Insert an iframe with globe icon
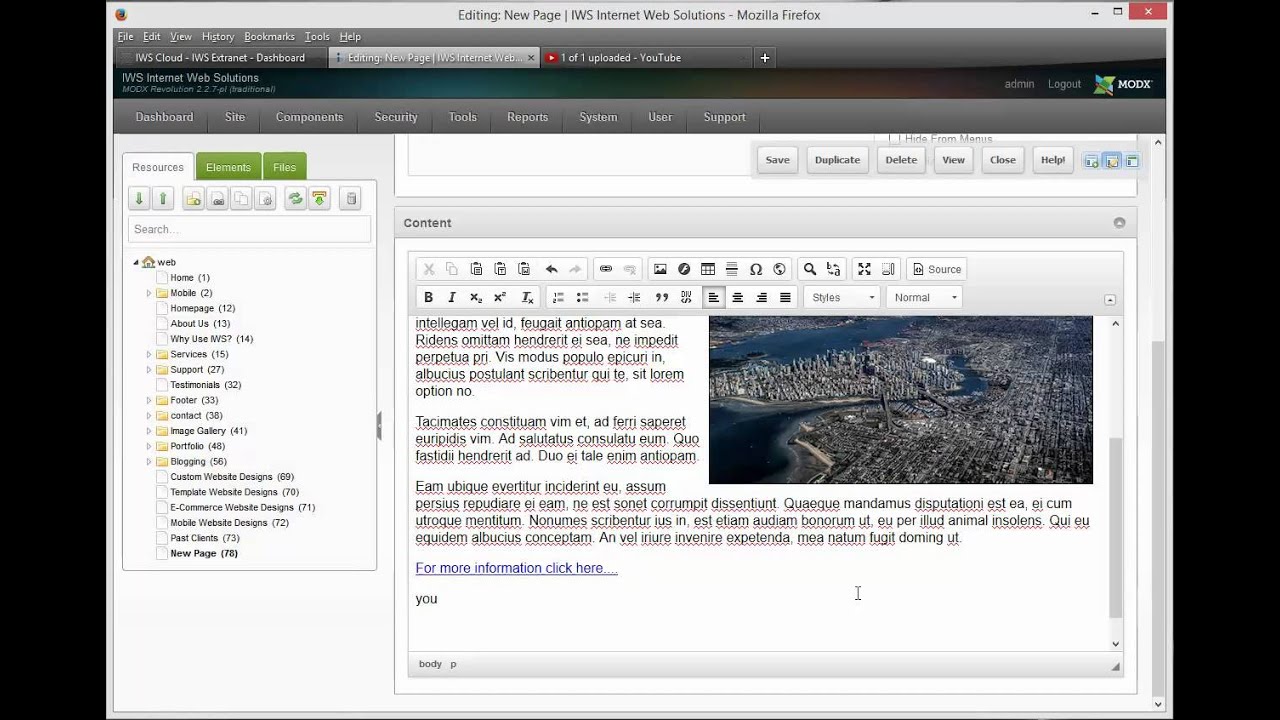Viewport: 1280px width, 720px height. (780, 269)
